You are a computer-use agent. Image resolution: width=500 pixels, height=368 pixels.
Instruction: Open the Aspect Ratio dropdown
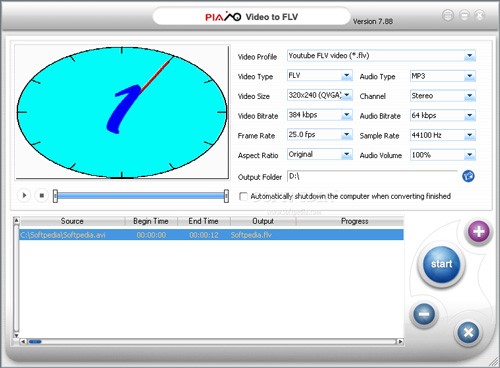(x=347, y=154)
